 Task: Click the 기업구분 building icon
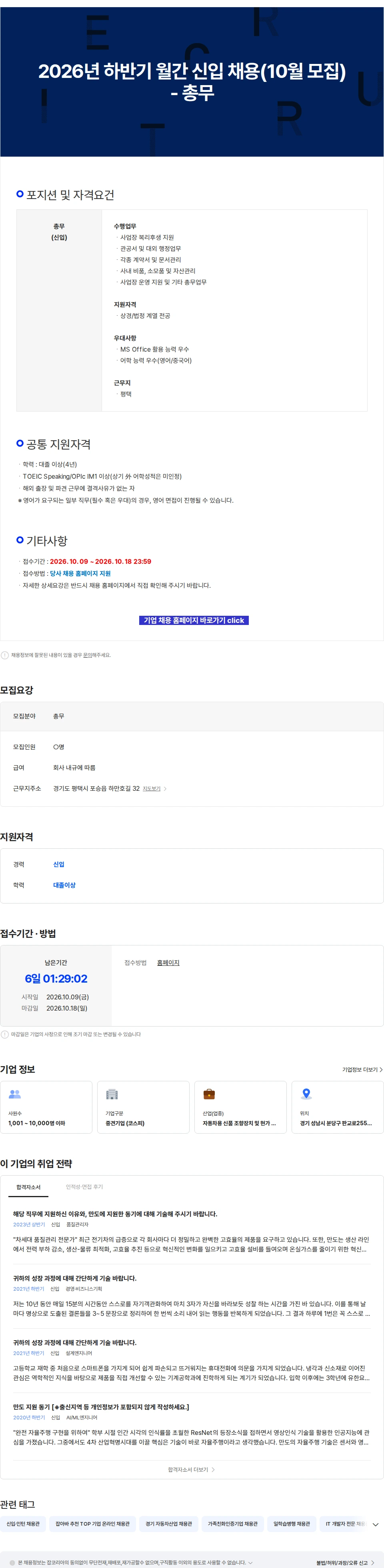(x=112, y=1094)
